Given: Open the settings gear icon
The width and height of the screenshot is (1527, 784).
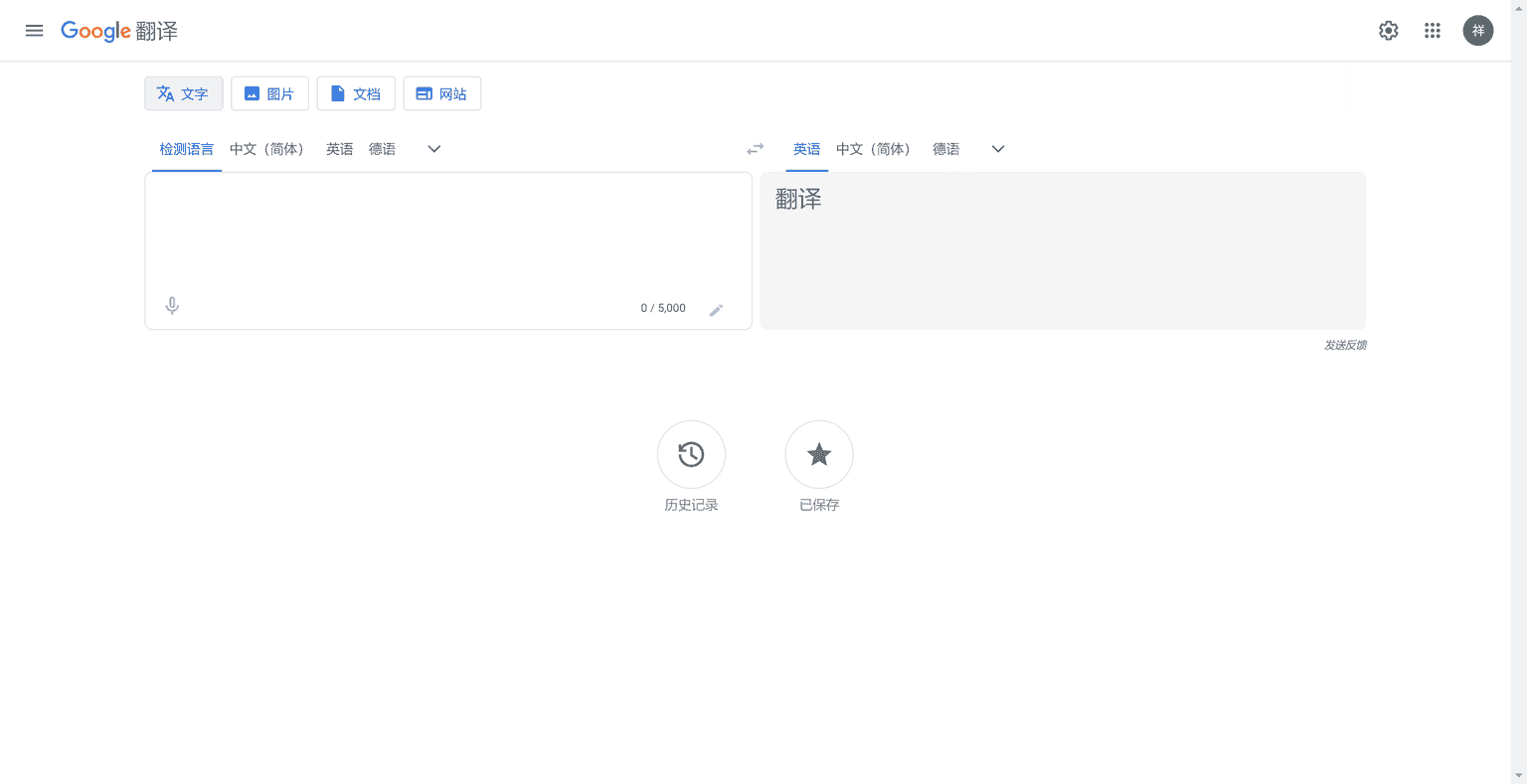Looking at the screenshot, I should click(x=1389, y=31).
